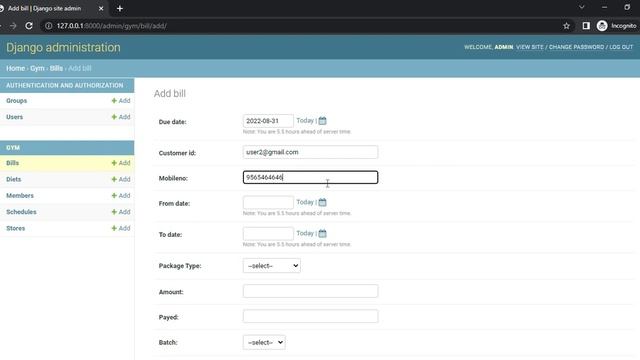The image size is (640, 360).
Task: Click the Incognito profile icon
Action: (602, 26)
